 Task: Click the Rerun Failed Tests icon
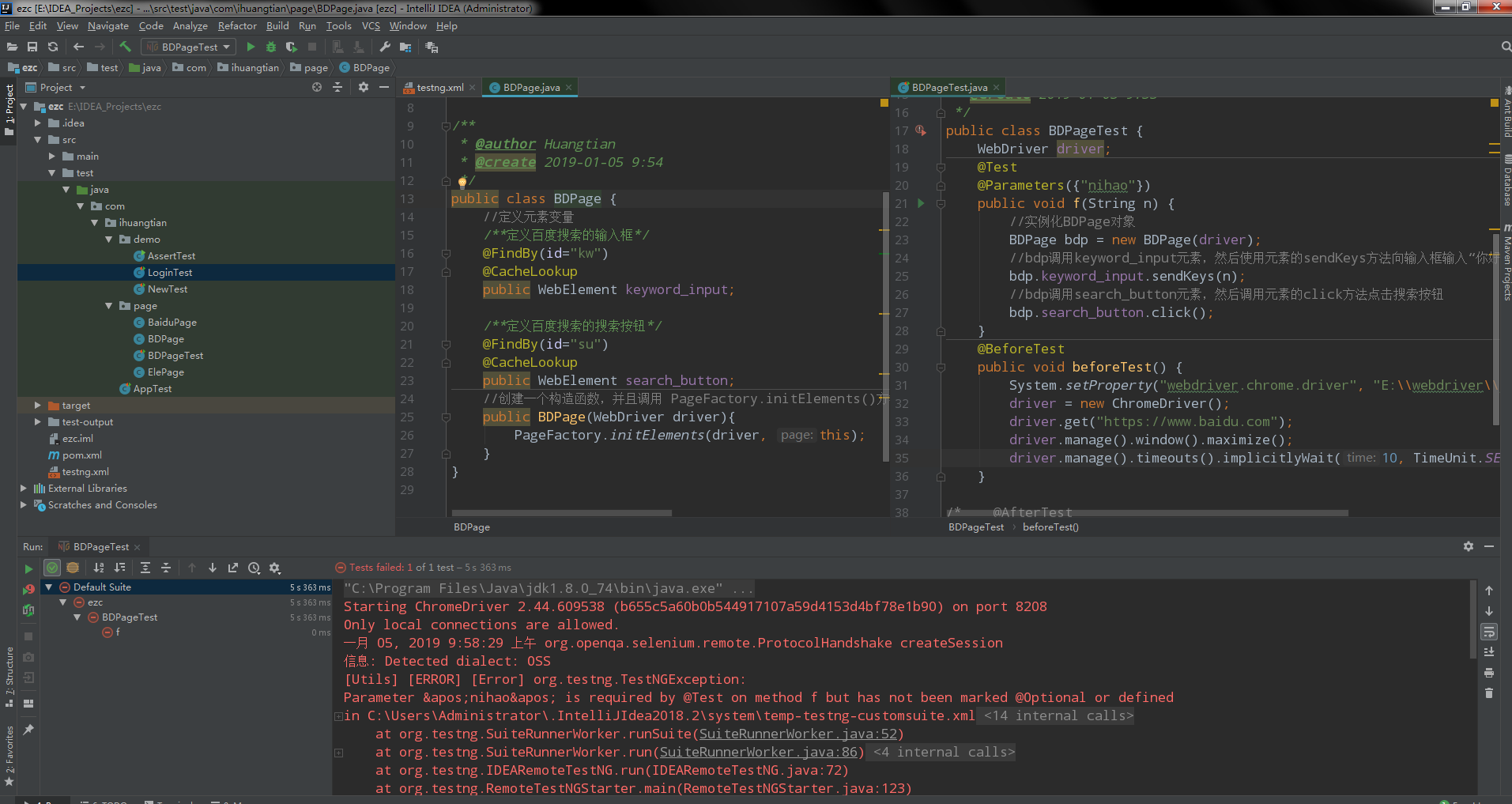28,589
